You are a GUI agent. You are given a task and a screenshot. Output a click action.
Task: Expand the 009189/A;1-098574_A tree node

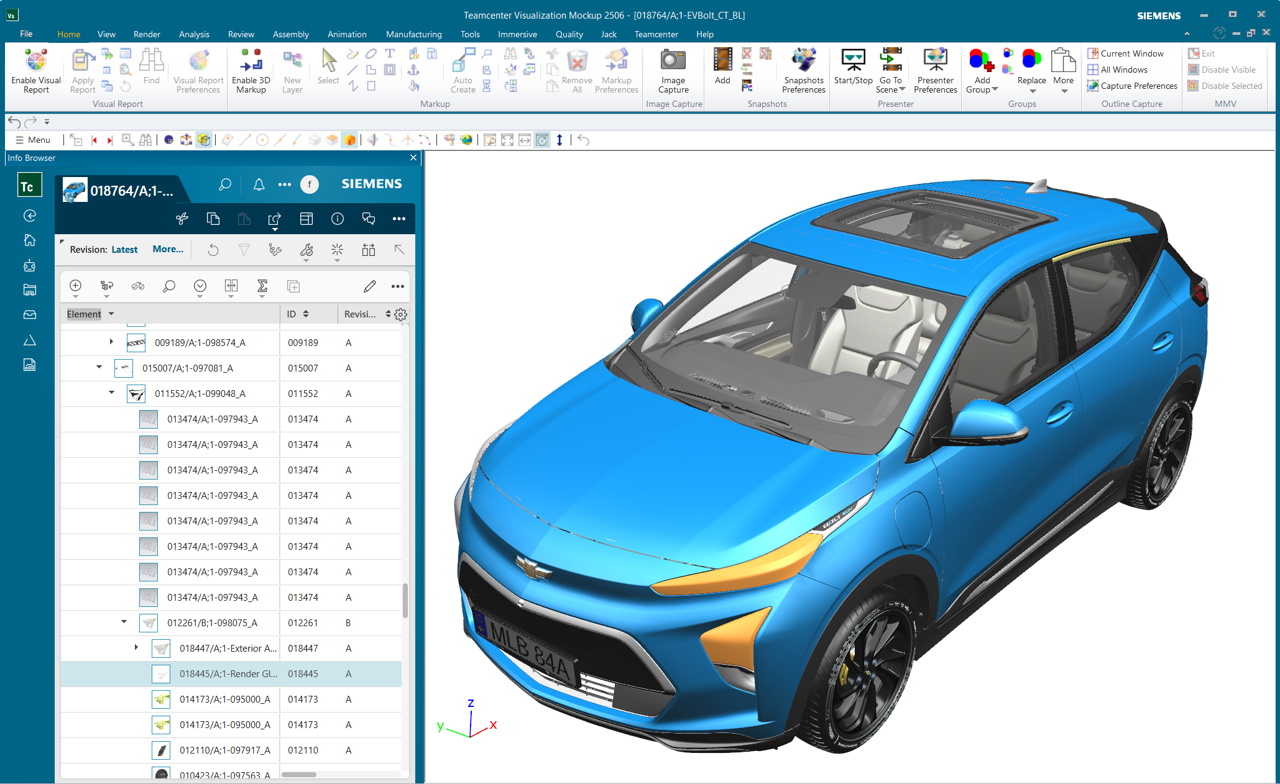pos(111,342)
